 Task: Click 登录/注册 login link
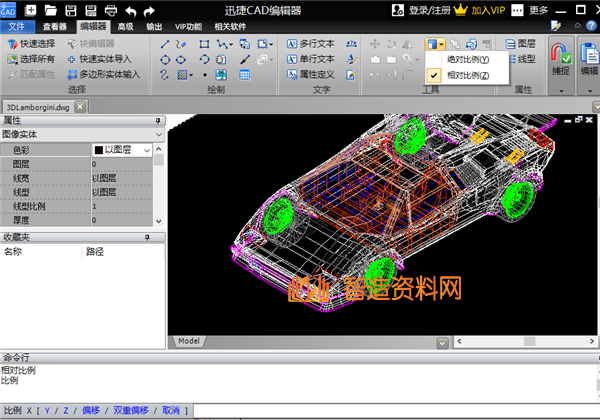pos(428,10)
